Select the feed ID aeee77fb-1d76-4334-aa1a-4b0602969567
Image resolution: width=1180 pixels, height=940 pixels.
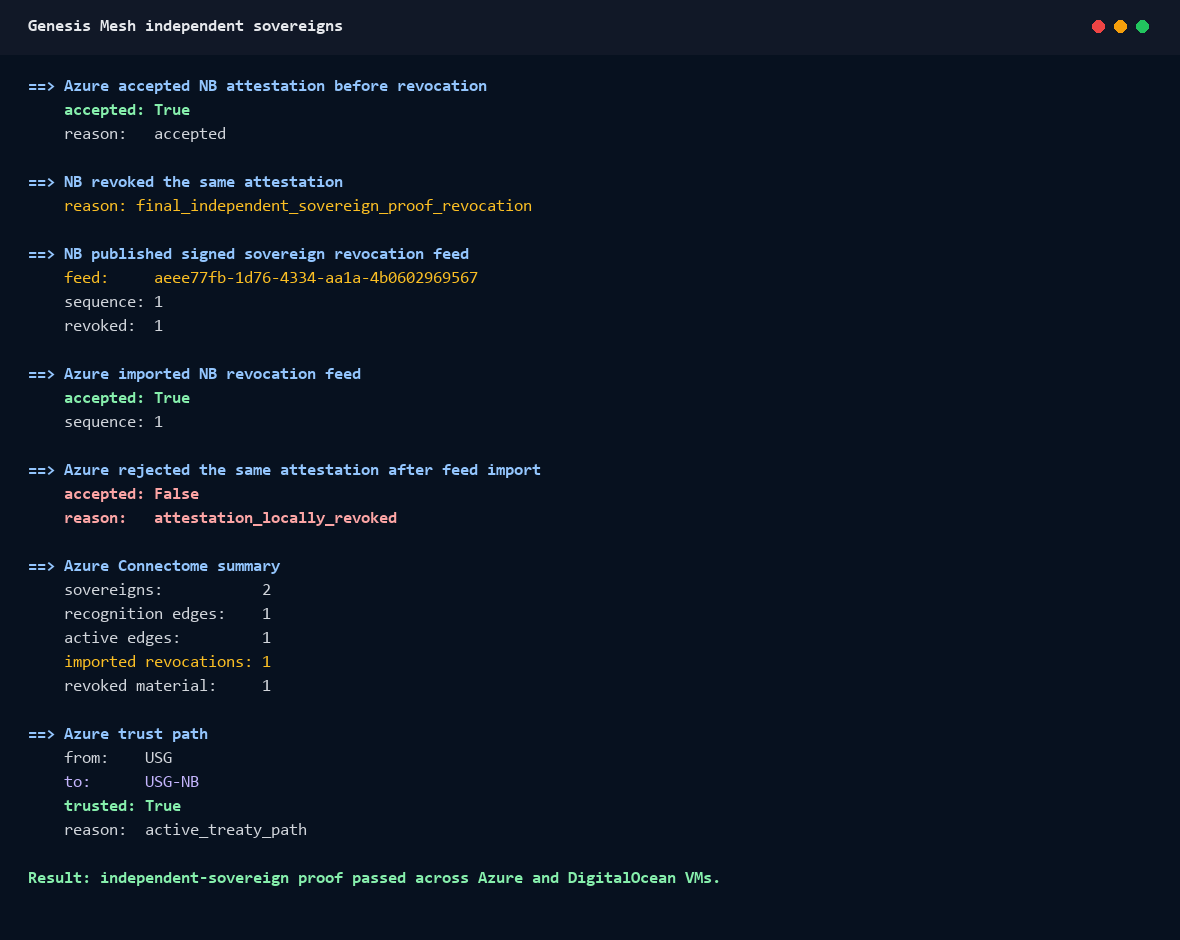[316, 278]
